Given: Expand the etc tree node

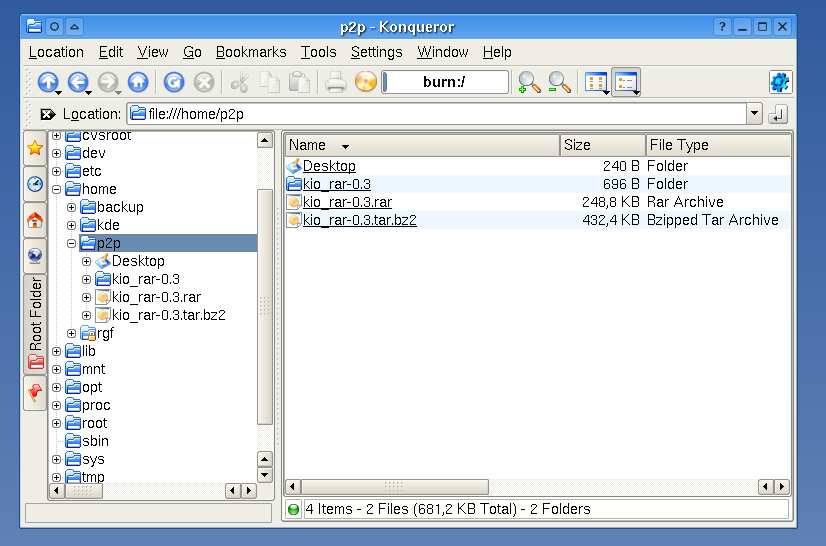Looking at the screenshot, I should [x=56, y=171].
